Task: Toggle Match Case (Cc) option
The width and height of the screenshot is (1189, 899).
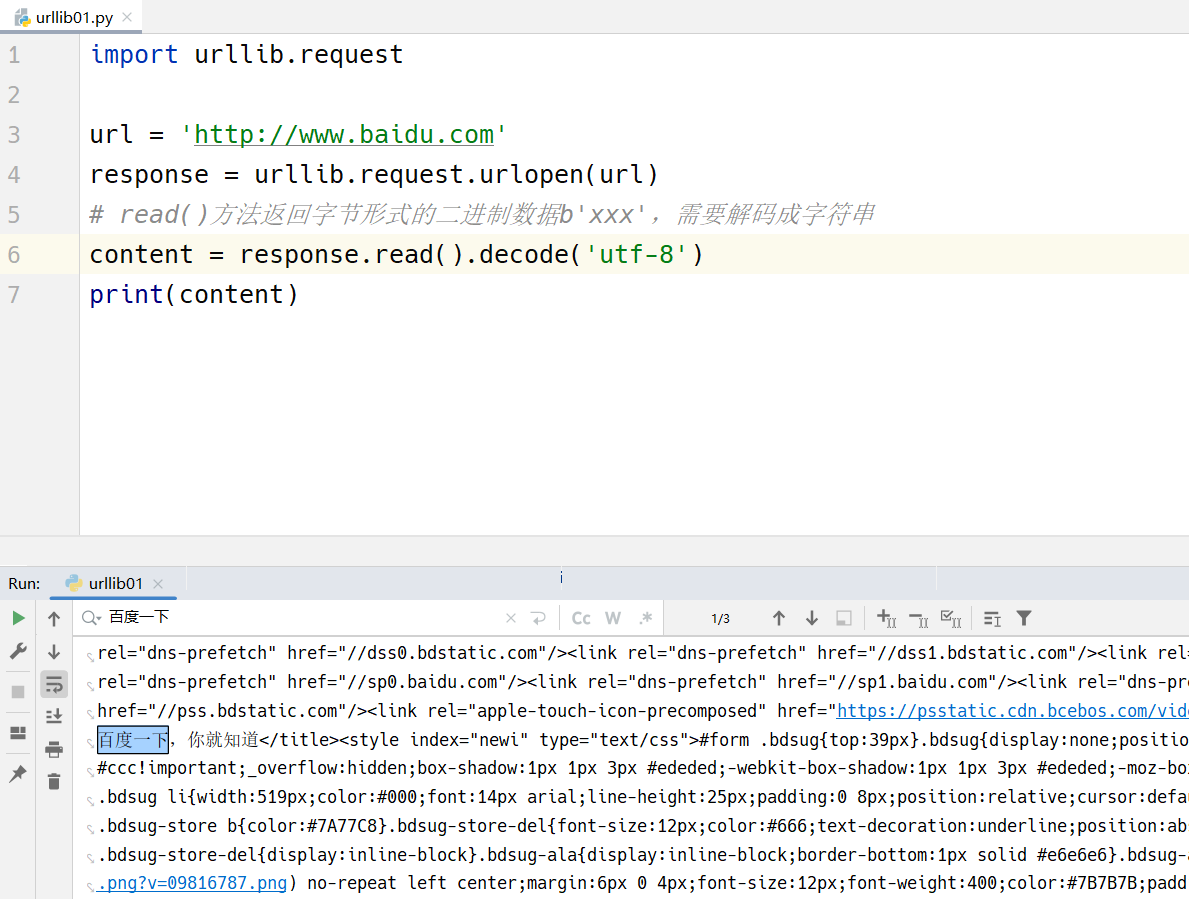Action: pos(581,619)
